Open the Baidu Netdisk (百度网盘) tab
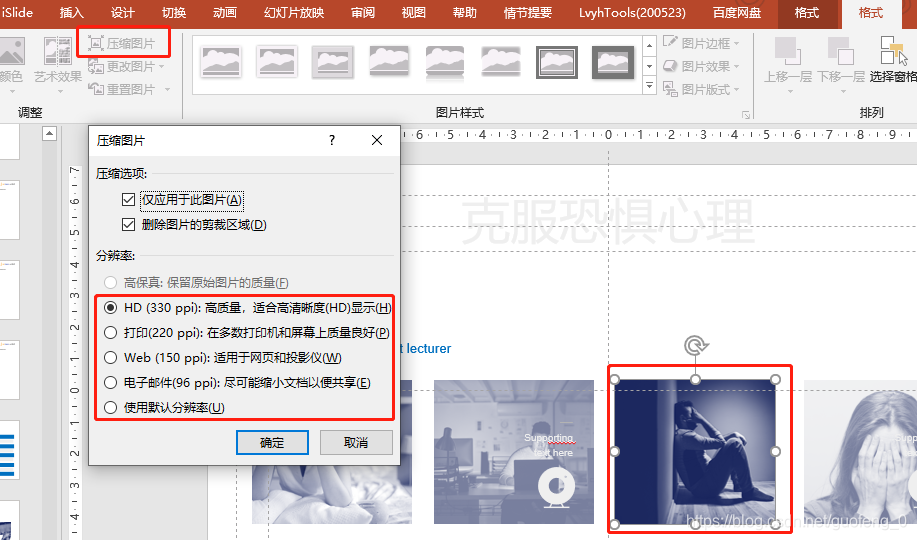Viewport: 917px width, 540px height. pyautogui.click(x=737, y=13)
